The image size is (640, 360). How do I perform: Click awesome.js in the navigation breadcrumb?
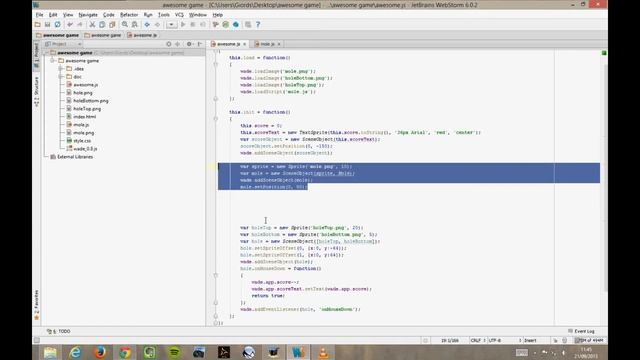point(142,35)
